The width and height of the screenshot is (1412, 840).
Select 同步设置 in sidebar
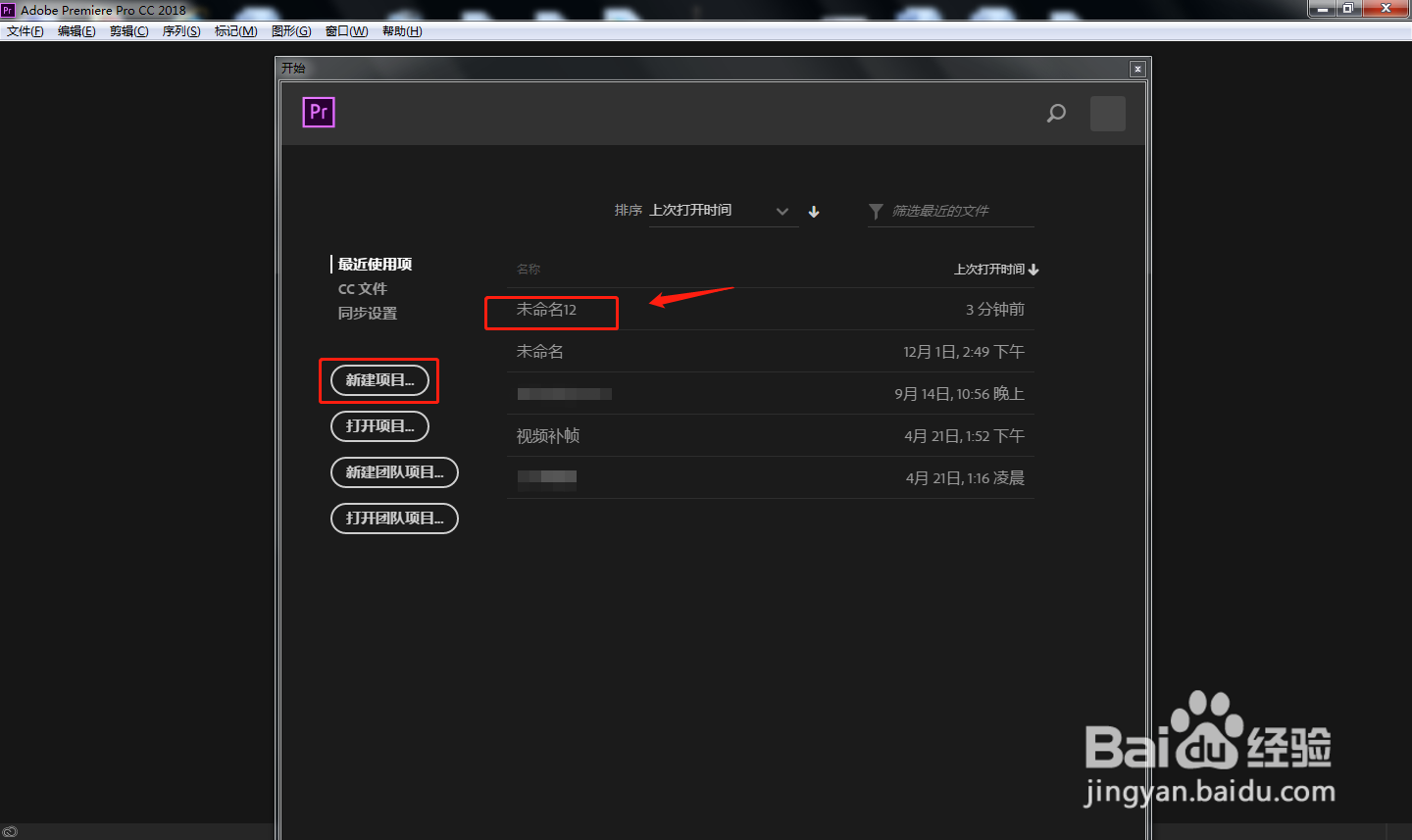[368, 314]
